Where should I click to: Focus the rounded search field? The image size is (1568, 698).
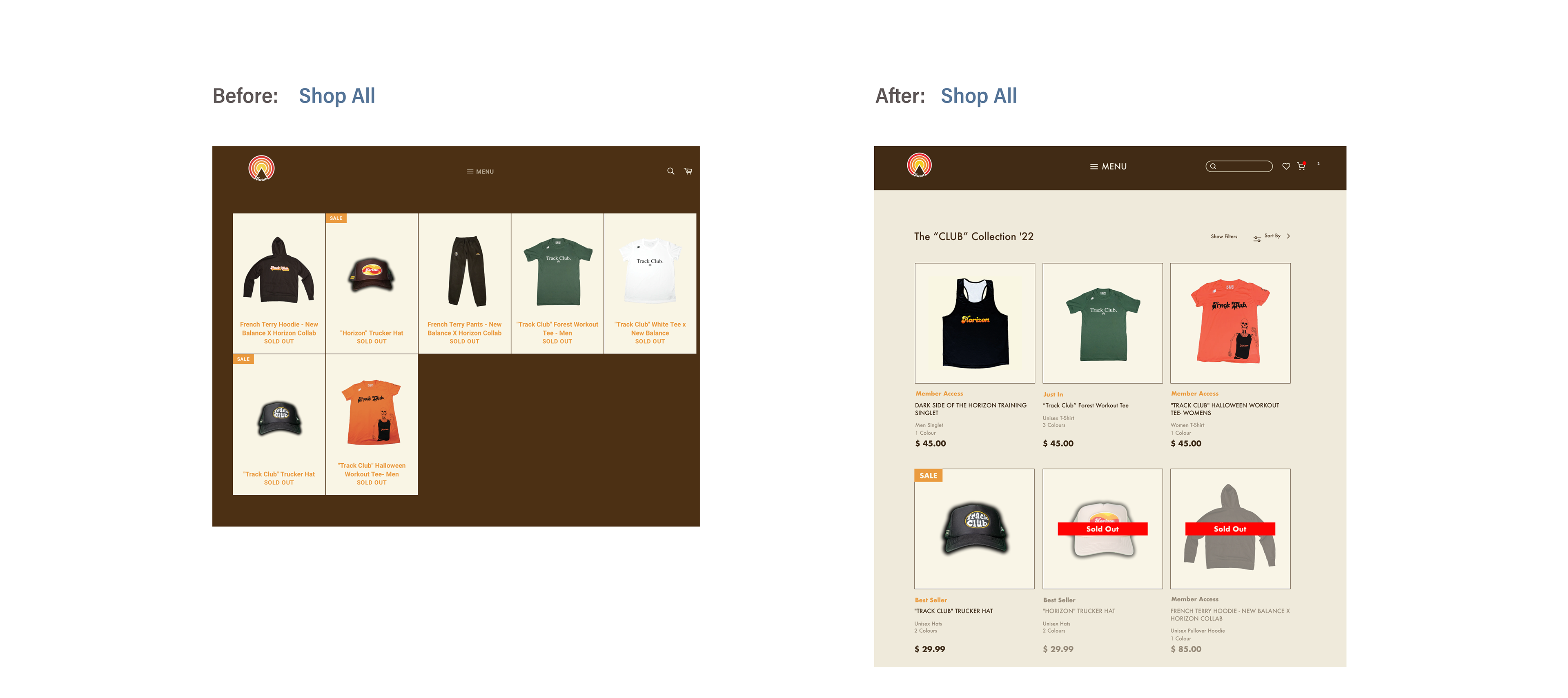(1239, 166)
